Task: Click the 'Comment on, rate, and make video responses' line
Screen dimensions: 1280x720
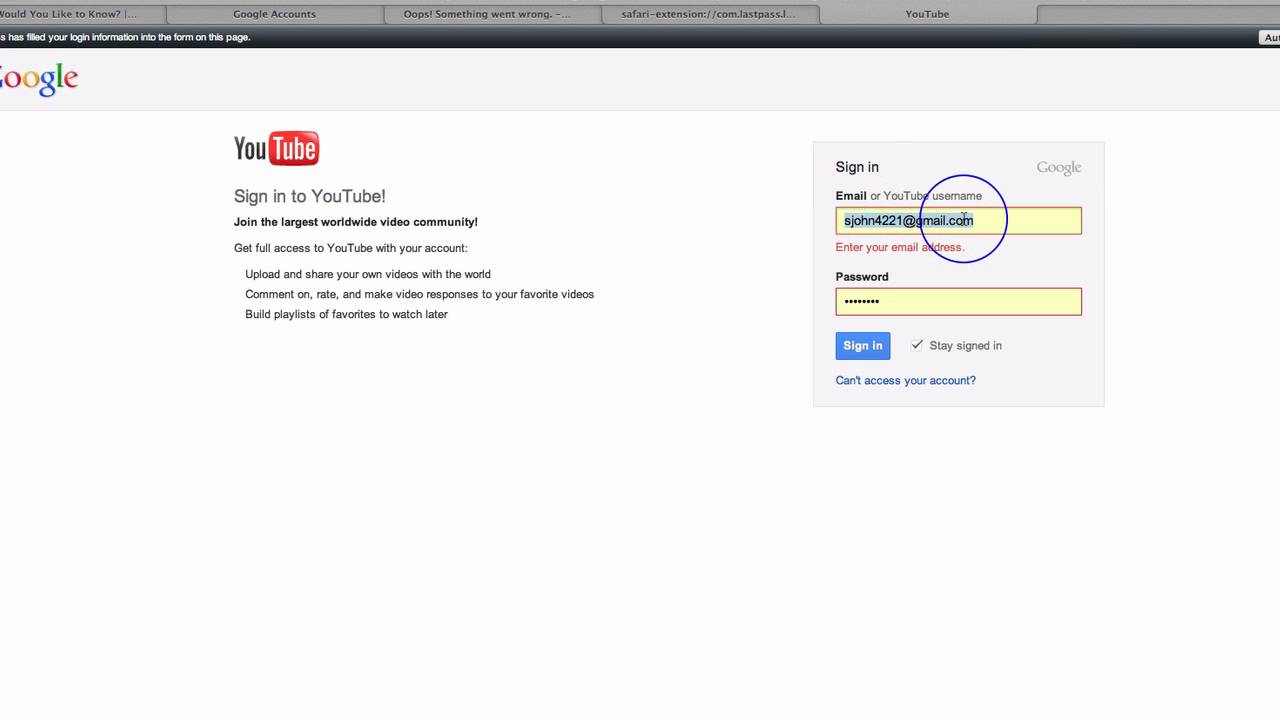Action: (419, 294)
